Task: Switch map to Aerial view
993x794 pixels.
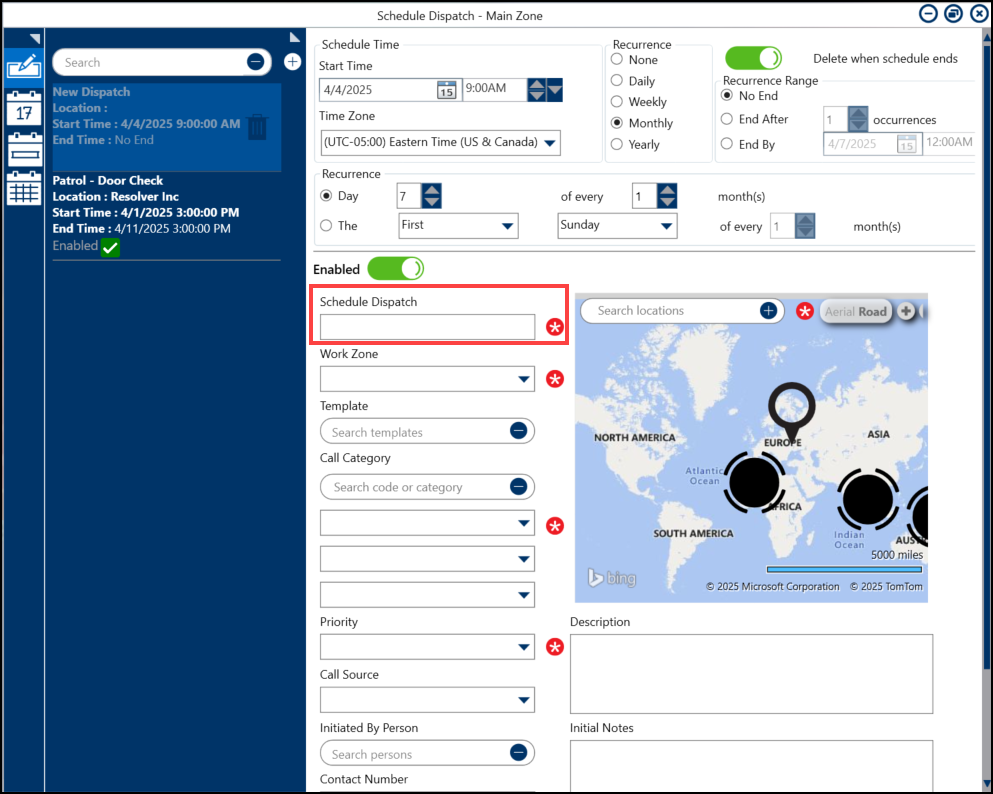Action: [x=839, y=311]
